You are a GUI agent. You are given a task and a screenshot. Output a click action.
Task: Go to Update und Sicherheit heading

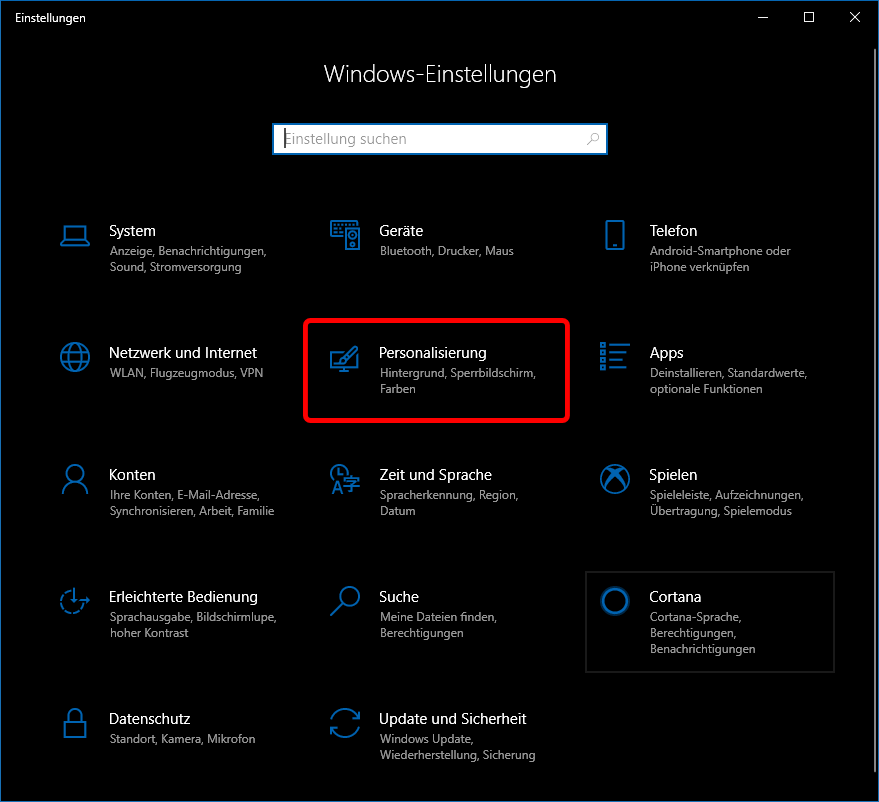452,719
